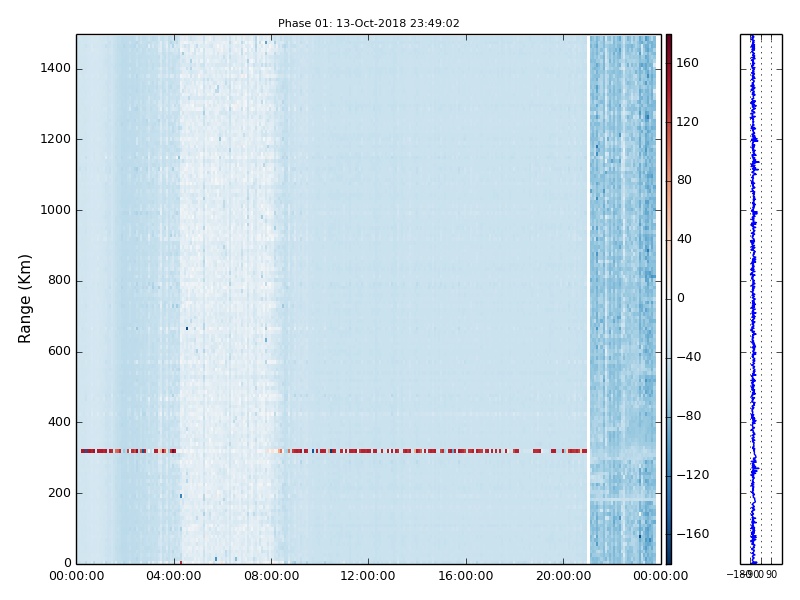
Task: Click the 04:00:00 time axis label
Action: (173, 576)
